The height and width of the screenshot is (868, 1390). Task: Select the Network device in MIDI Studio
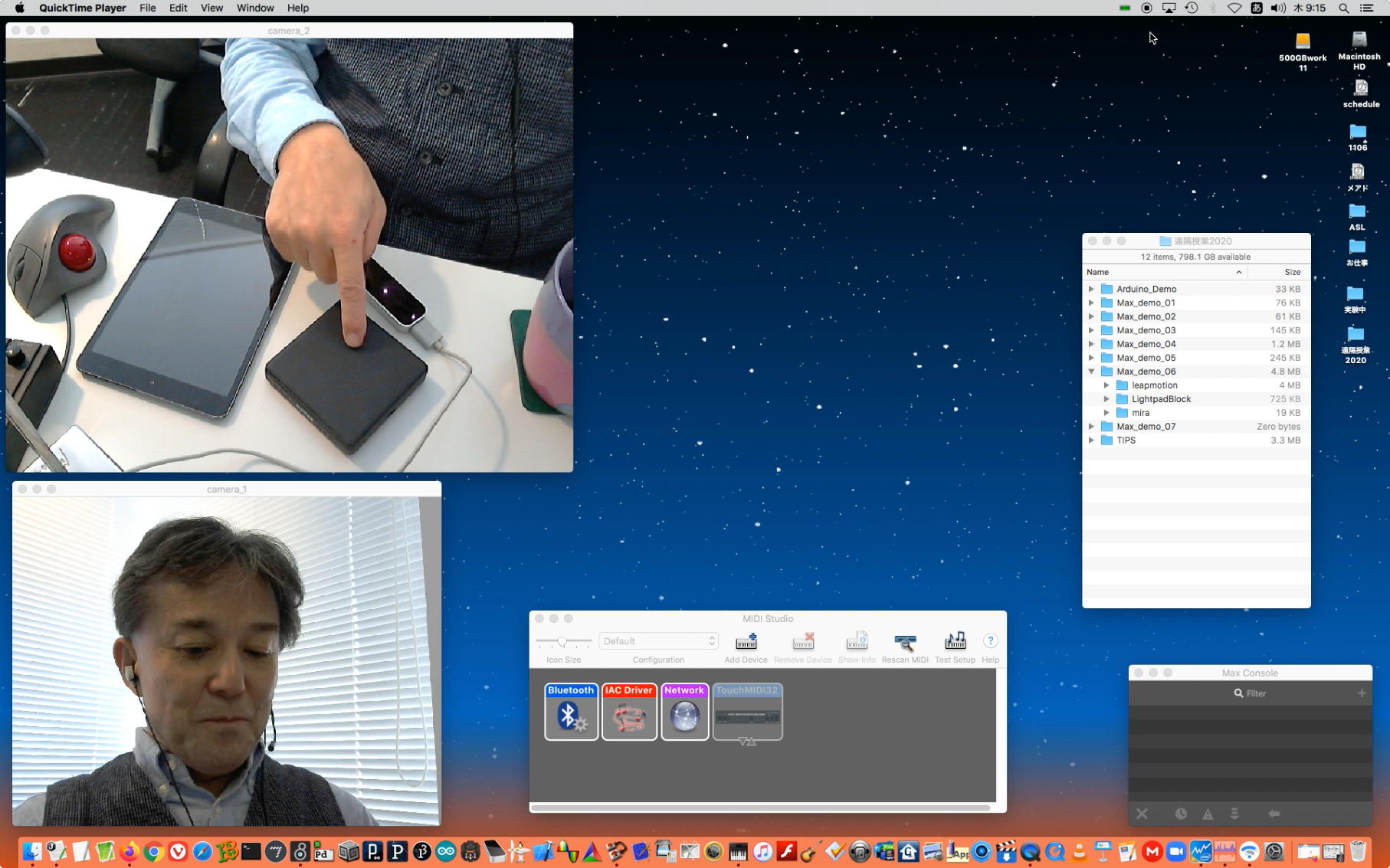click(684, 712)
